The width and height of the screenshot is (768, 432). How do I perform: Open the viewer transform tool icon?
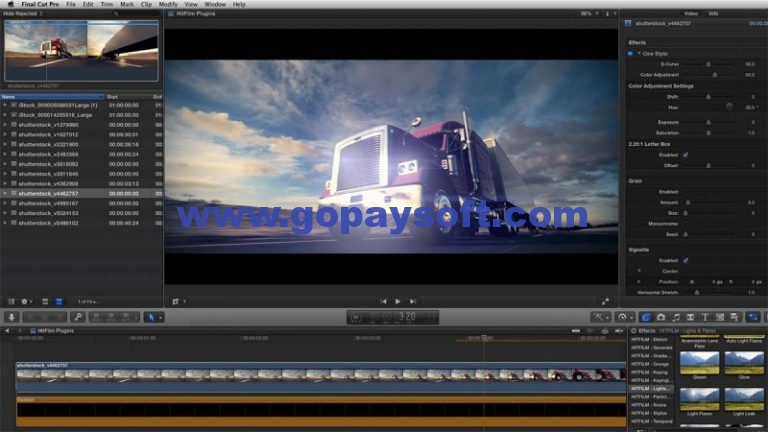point(175,302)
